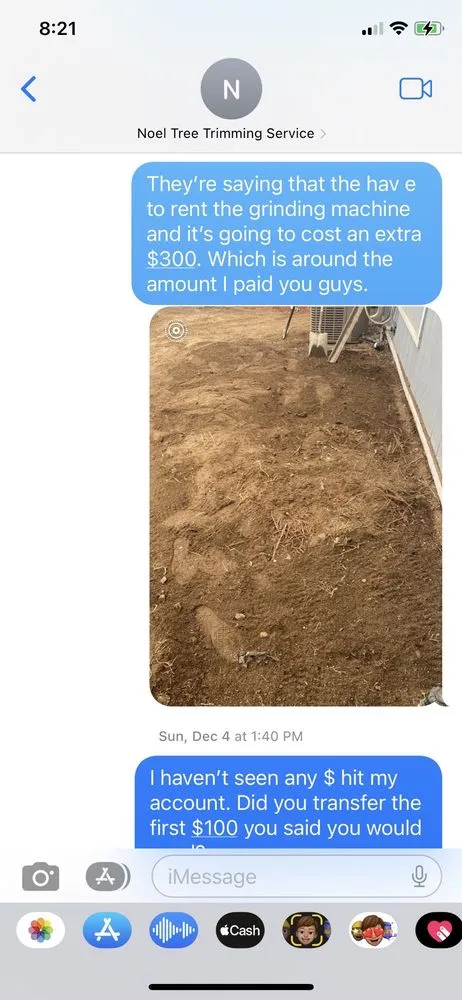Tap the Live Photo badge on image
The width and height of the screenshot is (462, 1000).
click(176, 330)
